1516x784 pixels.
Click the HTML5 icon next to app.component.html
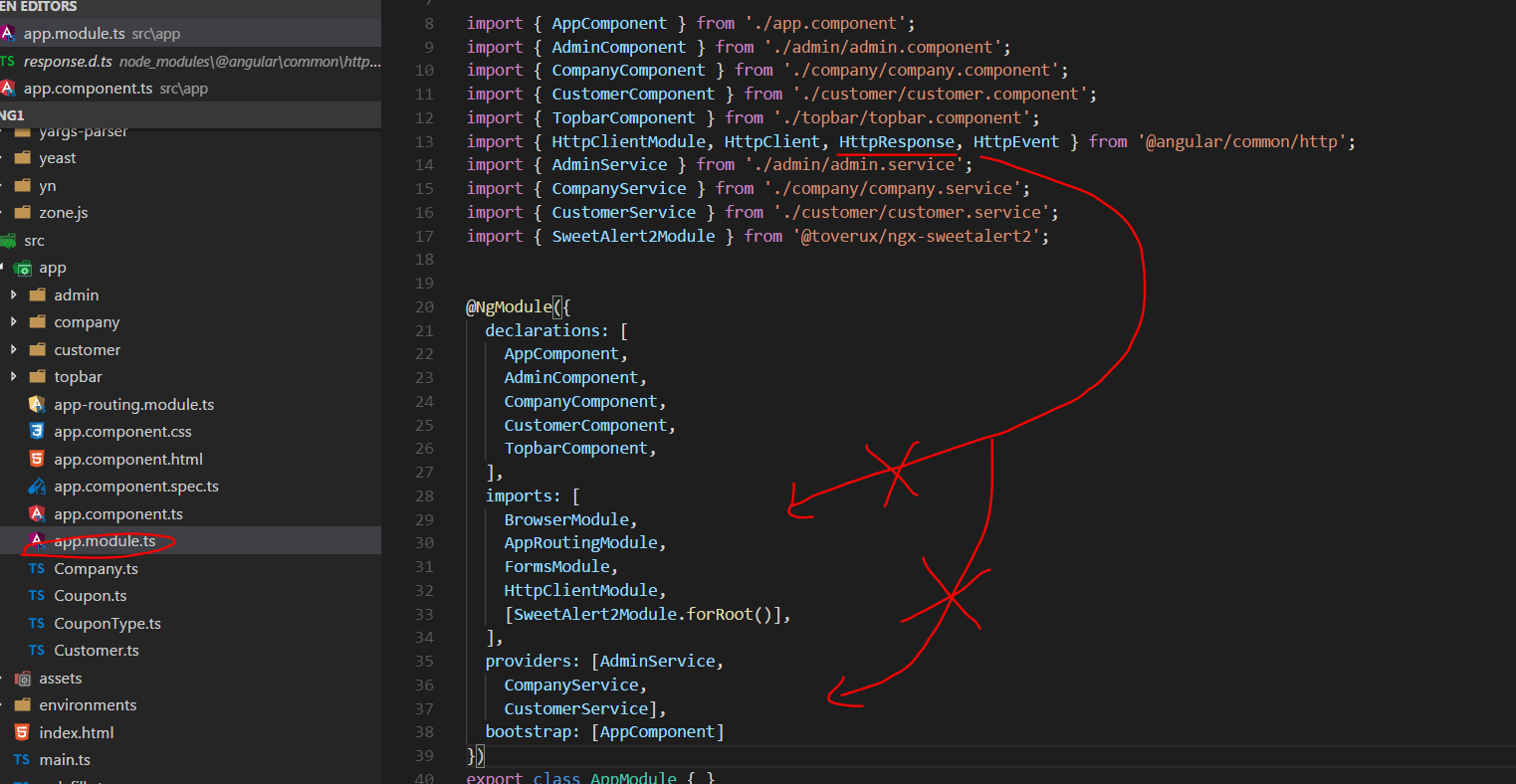38,458
